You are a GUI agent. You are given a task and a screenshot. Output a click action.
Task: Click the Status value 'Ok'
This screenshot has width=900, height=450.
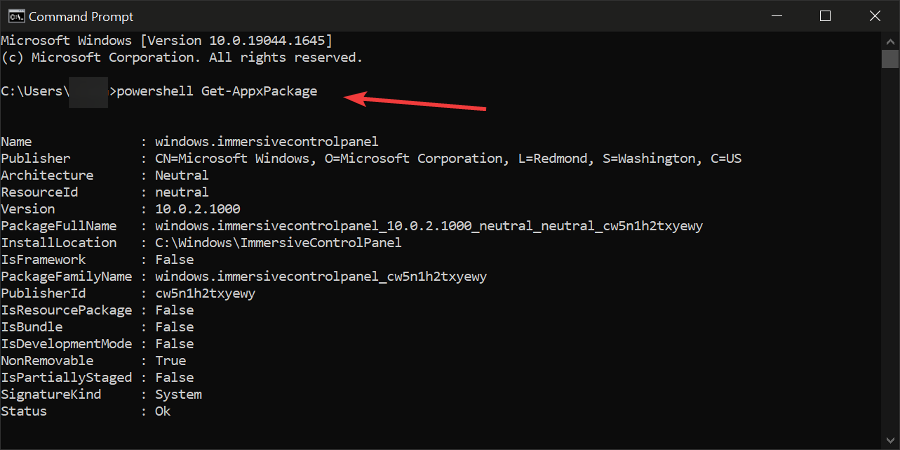[x=163, y=412]
